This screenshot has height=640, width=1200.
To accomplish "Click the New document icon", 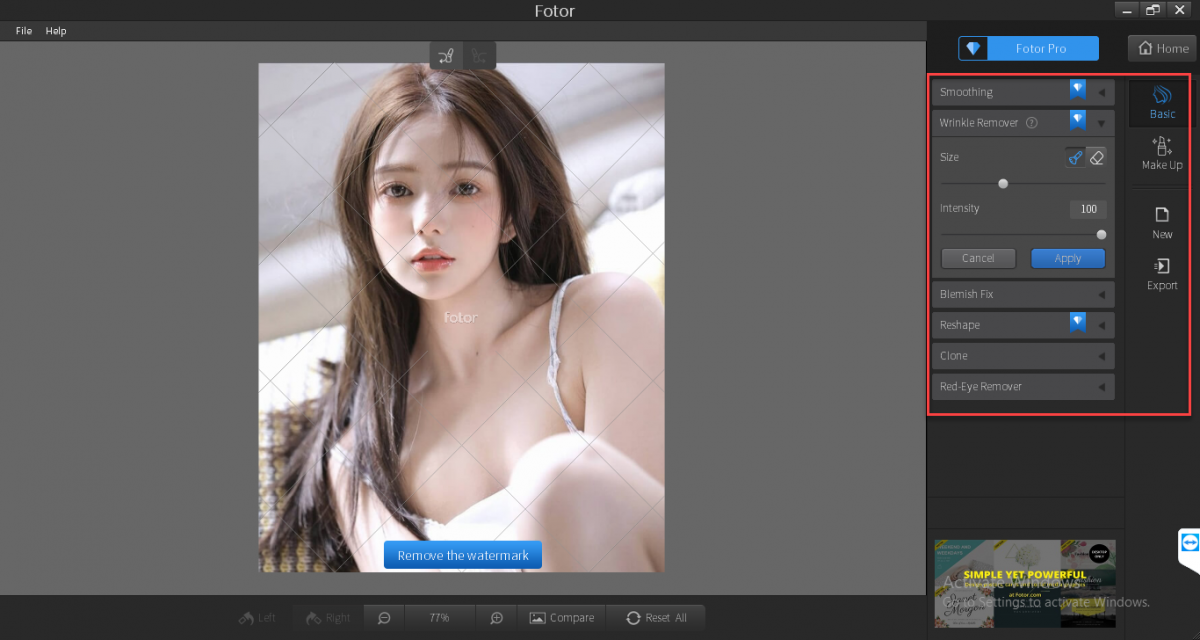I will coord(1162,223).
